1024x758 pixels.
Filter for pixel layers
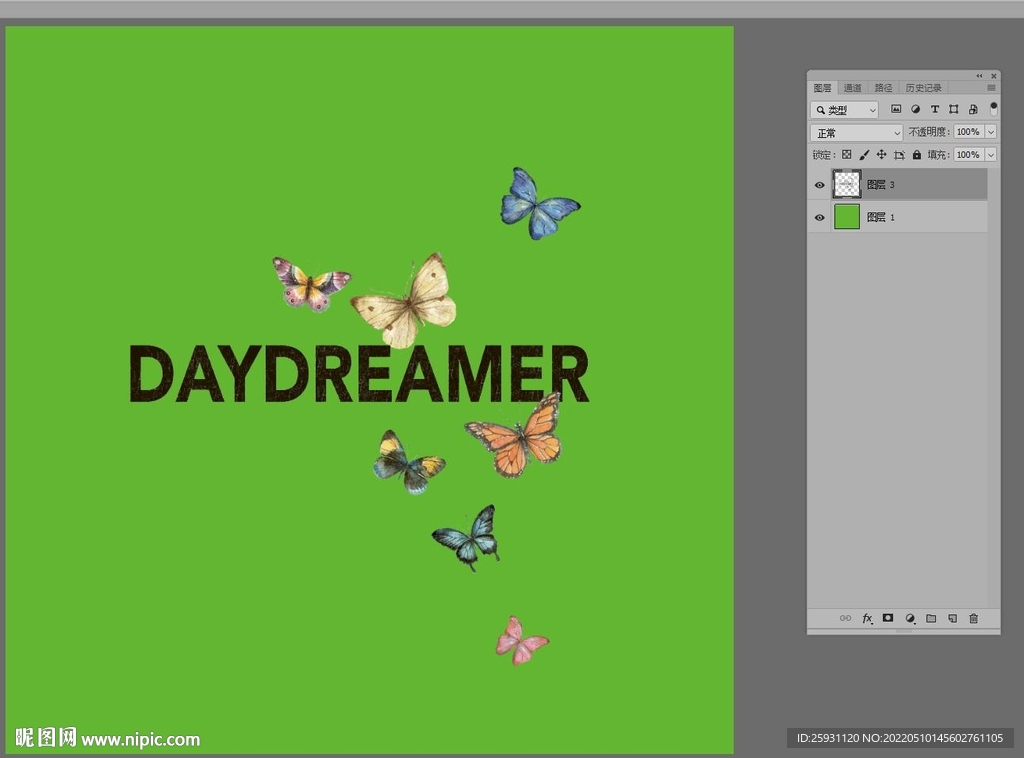[x=896, y=109]
